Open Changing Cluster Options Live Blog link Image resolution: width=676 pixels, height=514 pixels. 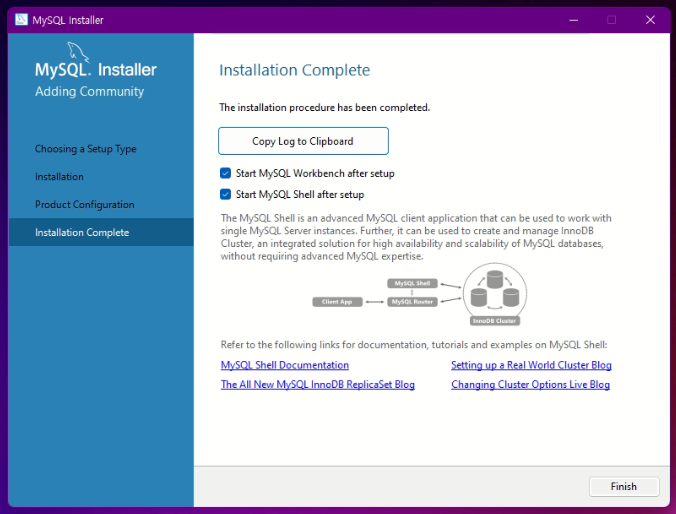530,385
